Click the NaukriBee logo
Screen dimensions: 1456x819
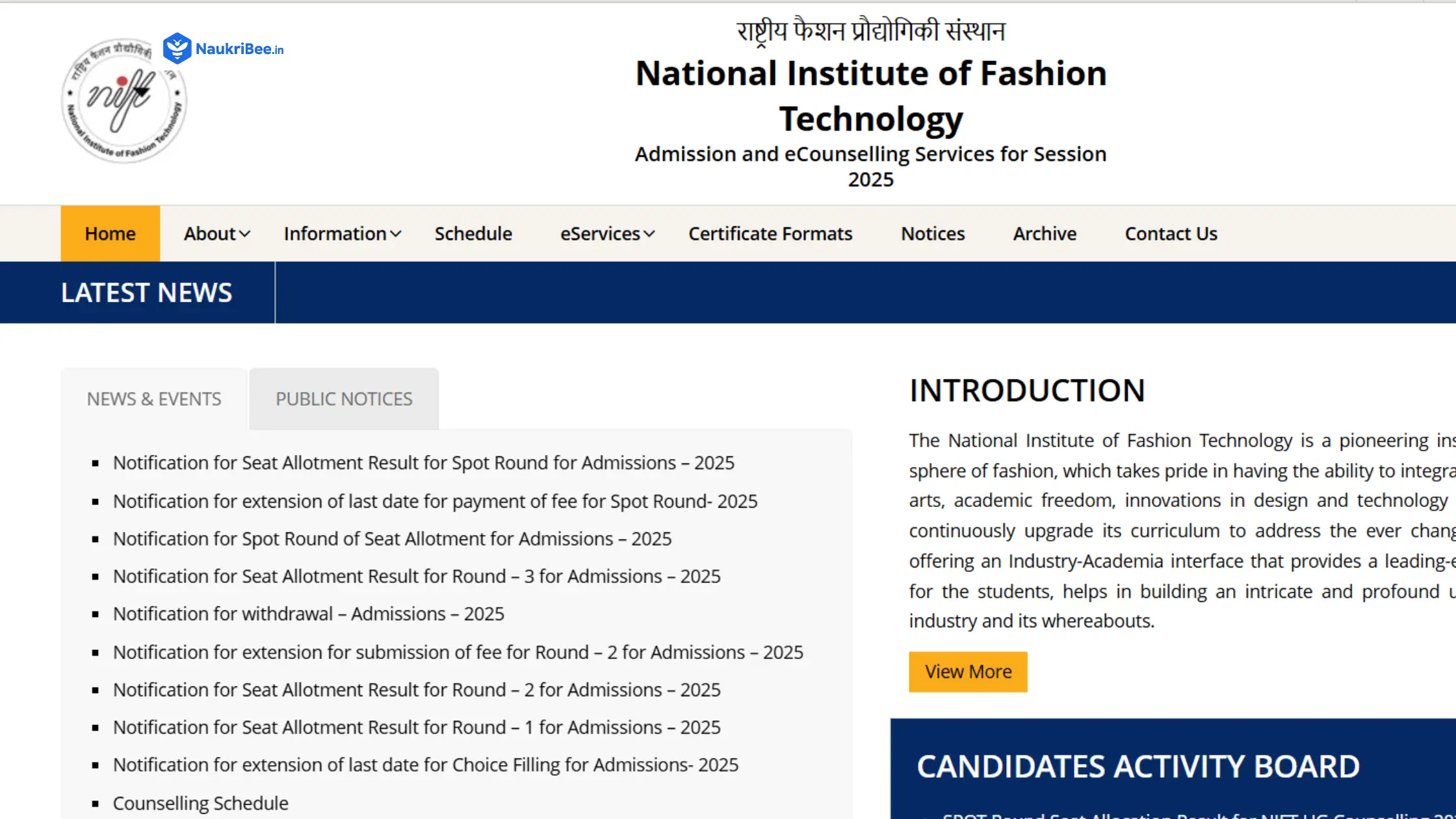tap(224, 47)
